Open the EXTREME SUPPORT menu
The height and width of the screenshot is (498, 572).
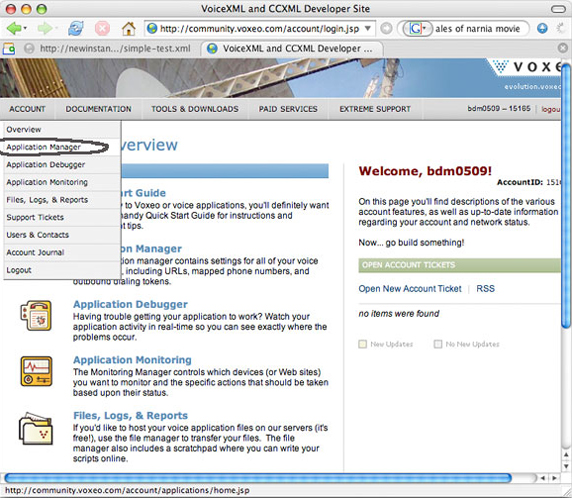(375, 109)
